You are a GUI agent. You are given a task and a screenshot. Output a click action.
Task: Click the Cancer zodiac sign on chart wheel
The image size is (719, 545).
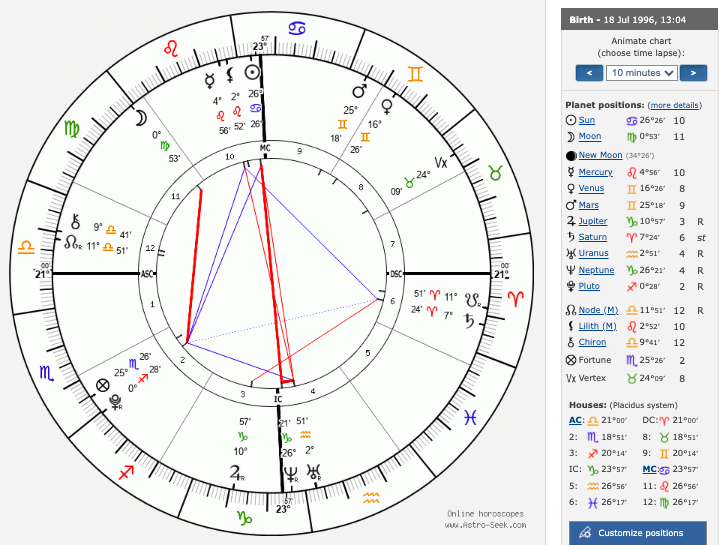click(x=297, y=29)
